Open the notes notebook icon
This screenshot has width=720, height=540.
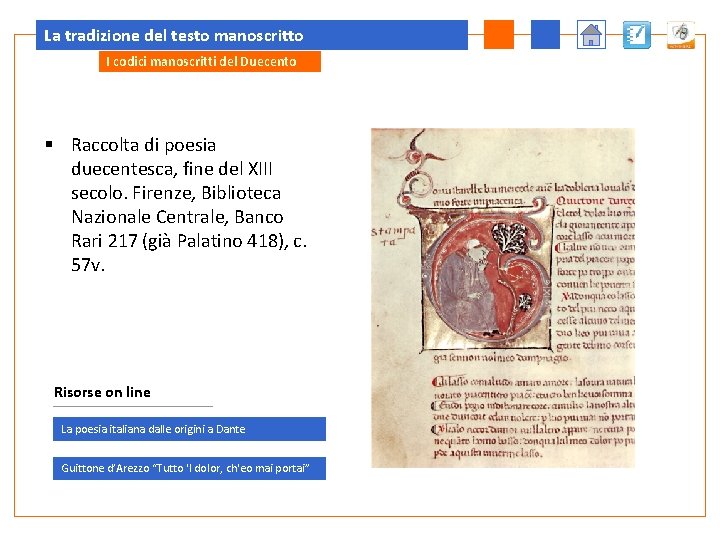[637, 34]
